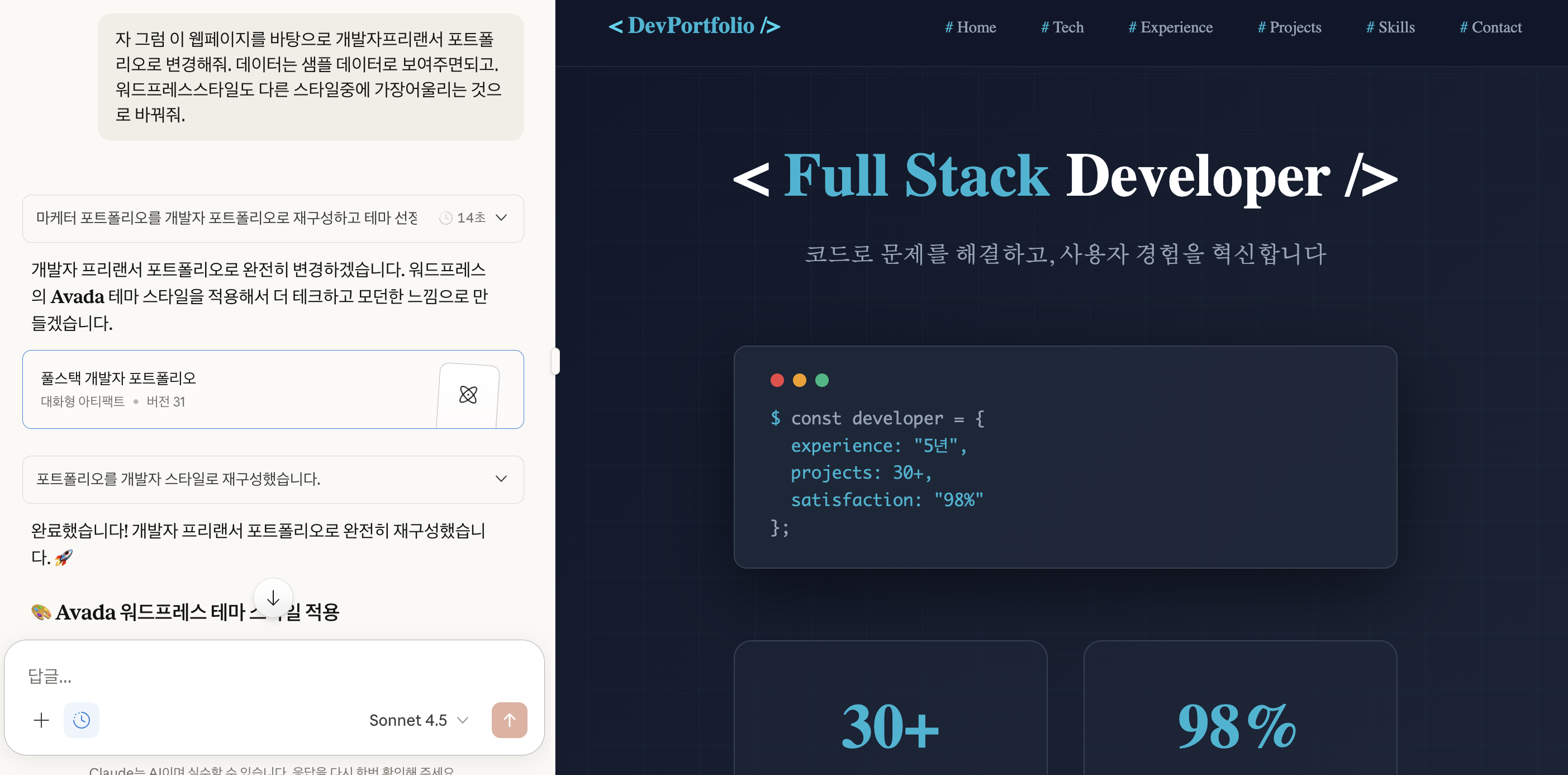Open the 풀스택 개발자 포트폴리오 artifact card
The image size is (1568, 775).
pos(231,389)
